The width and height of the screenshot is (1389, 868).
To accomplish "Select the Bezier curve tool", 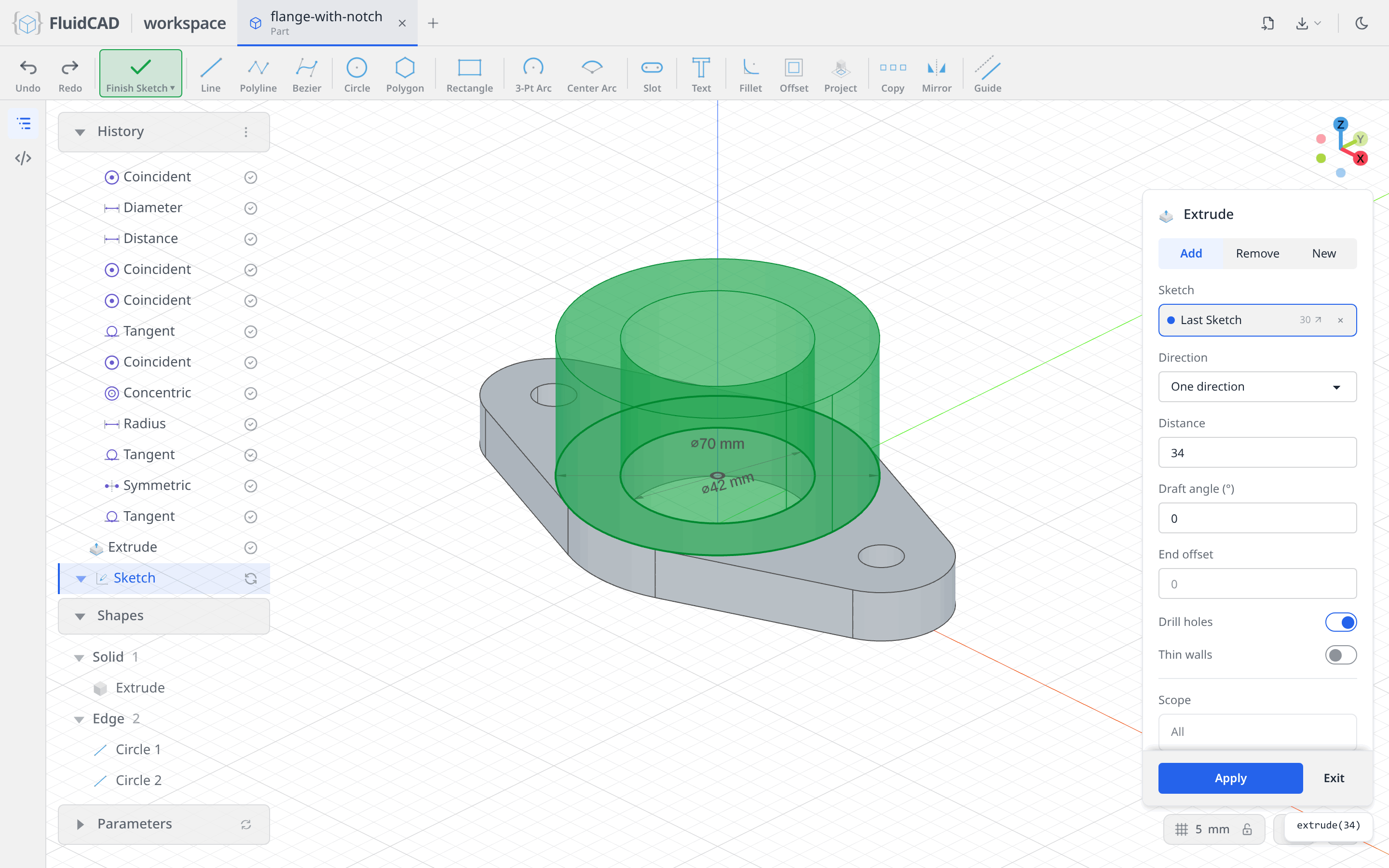I will tap(307, 75).
